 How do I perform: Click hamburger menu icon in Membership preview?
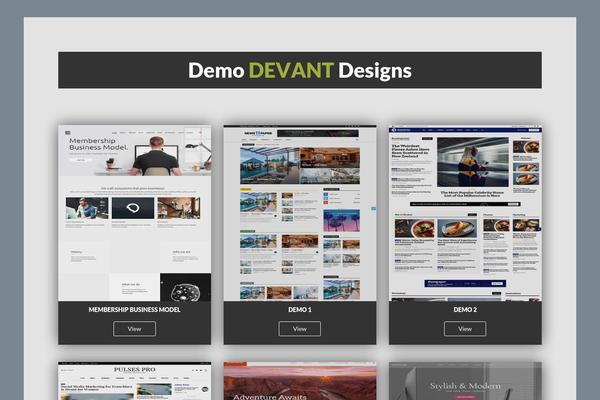[x=68, y=133]
